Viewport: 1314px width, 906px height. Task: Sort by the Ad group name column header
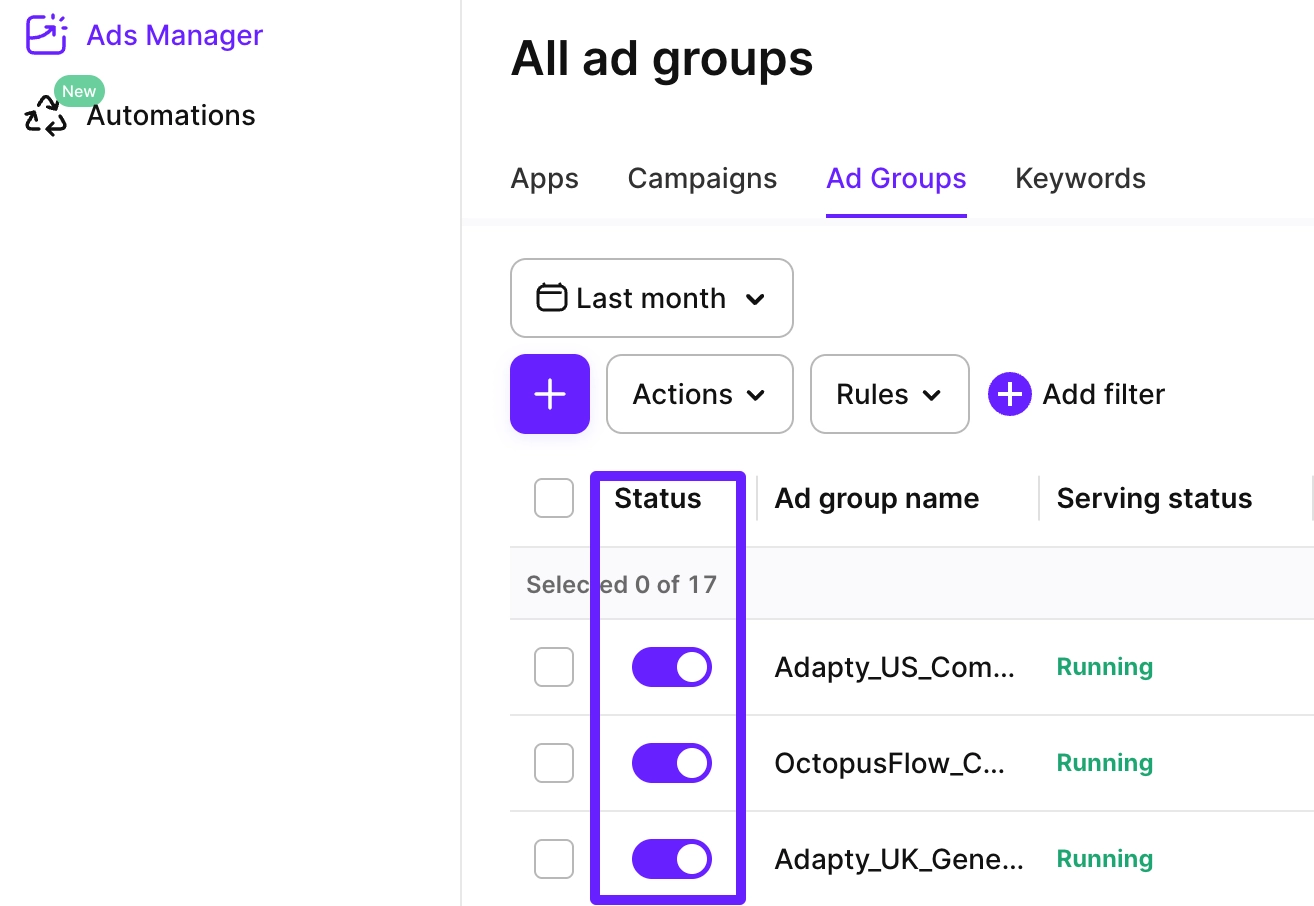coord(877,498)
